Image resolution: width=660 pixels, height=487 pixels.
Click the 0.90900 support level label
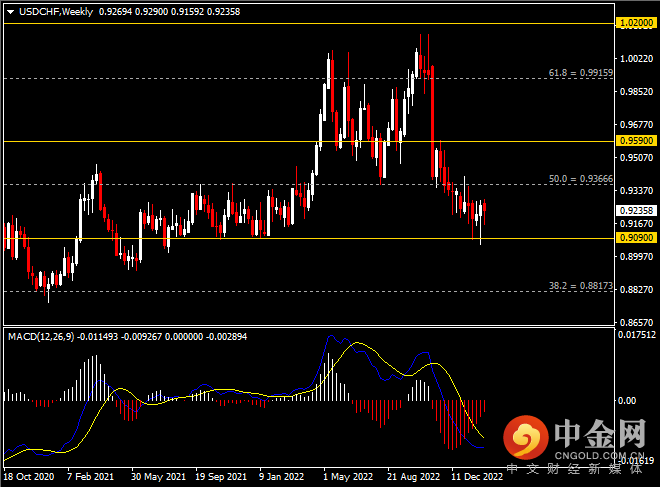[x=636, y=239]
